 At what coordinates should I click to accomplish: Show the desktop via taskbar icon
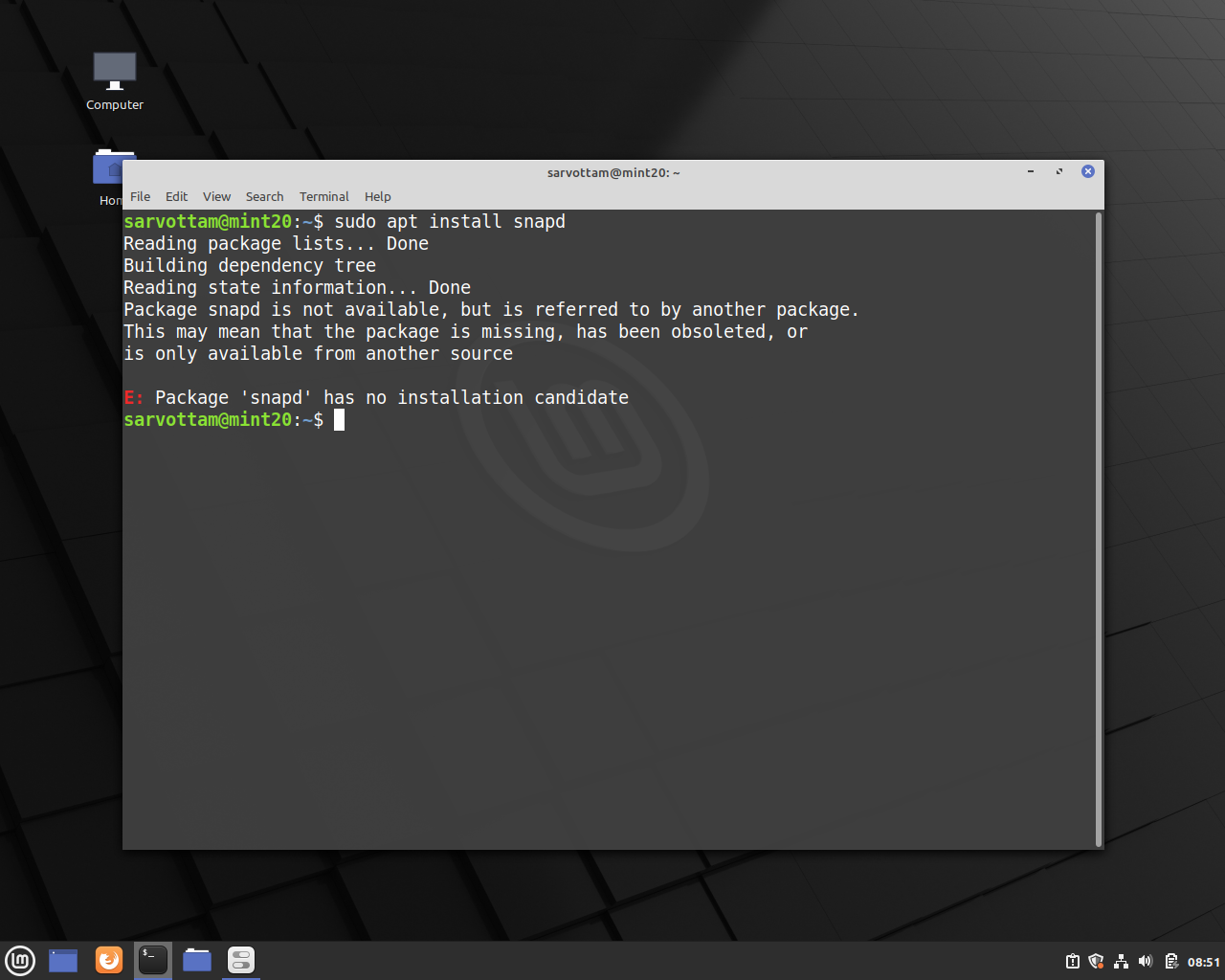coord(62,960)
